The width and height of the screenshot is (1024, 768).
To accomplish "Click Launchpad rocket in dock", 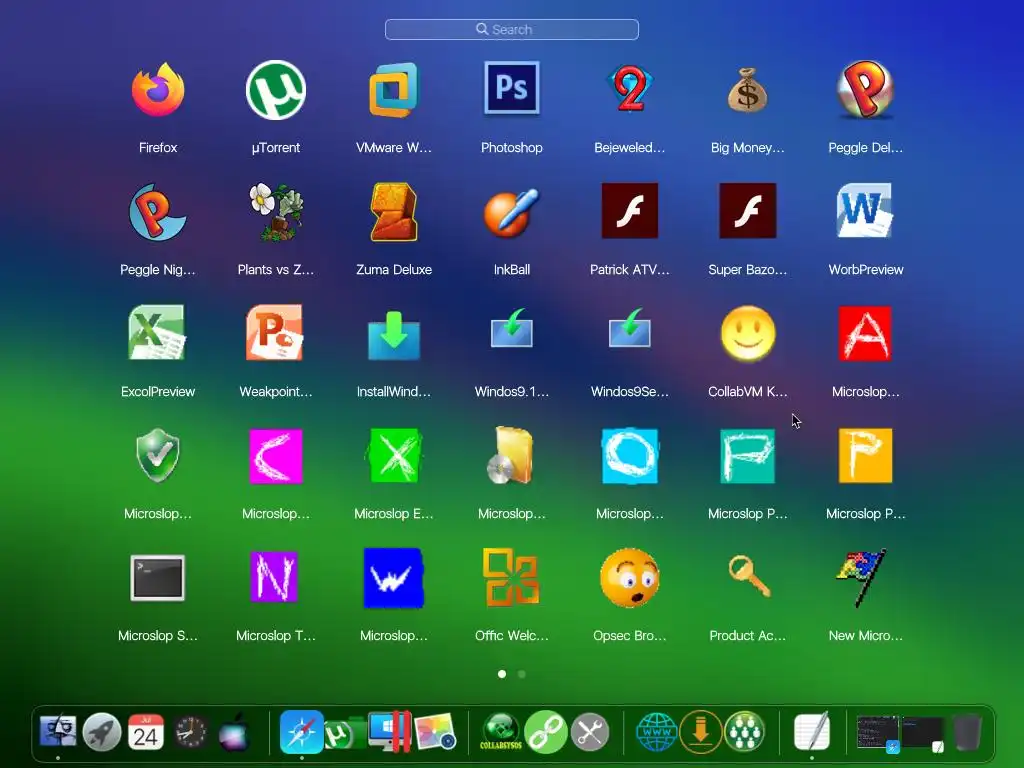I will [x=102, y=732].
